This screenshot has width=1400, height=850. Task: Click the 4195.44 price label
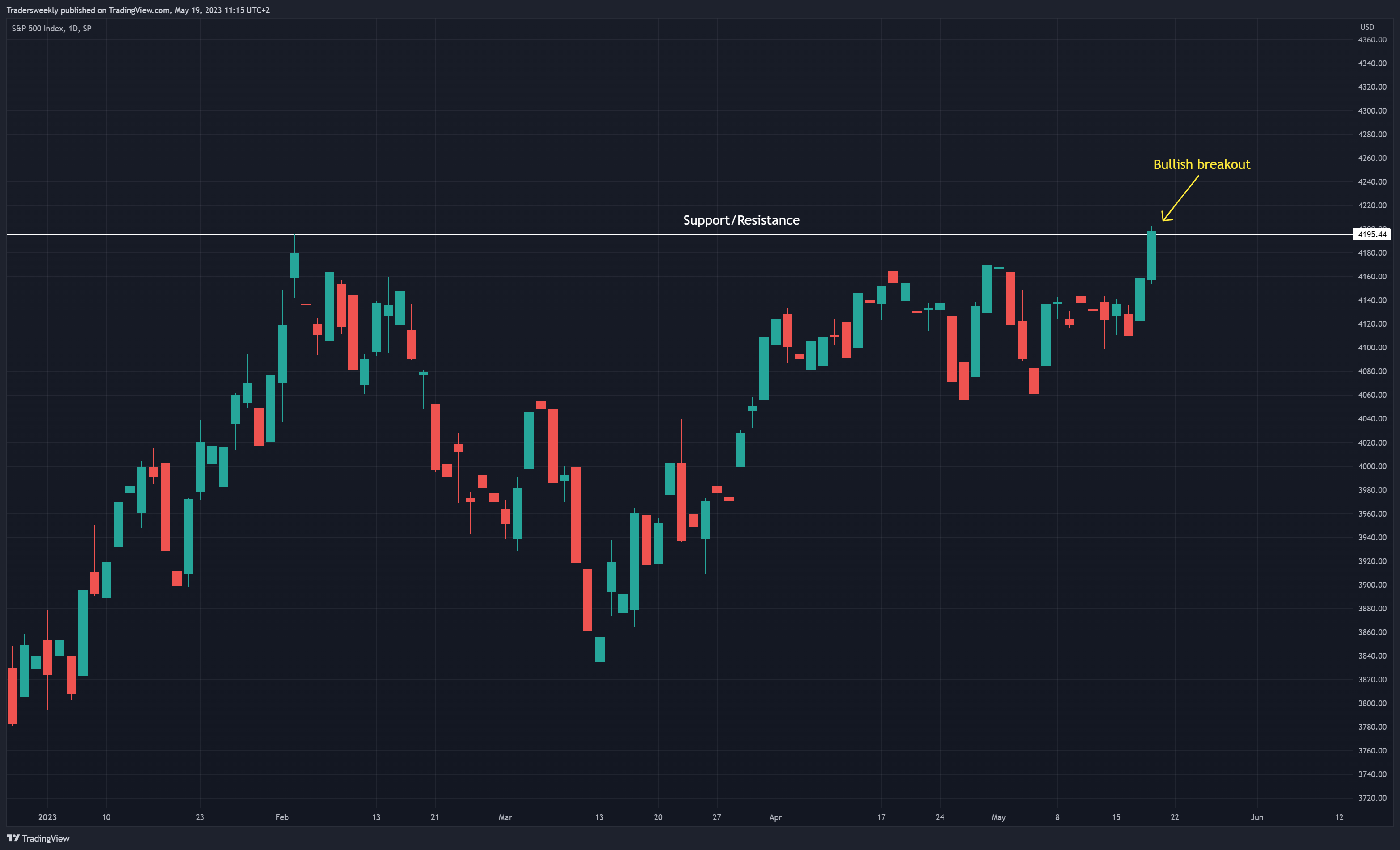1371,235
